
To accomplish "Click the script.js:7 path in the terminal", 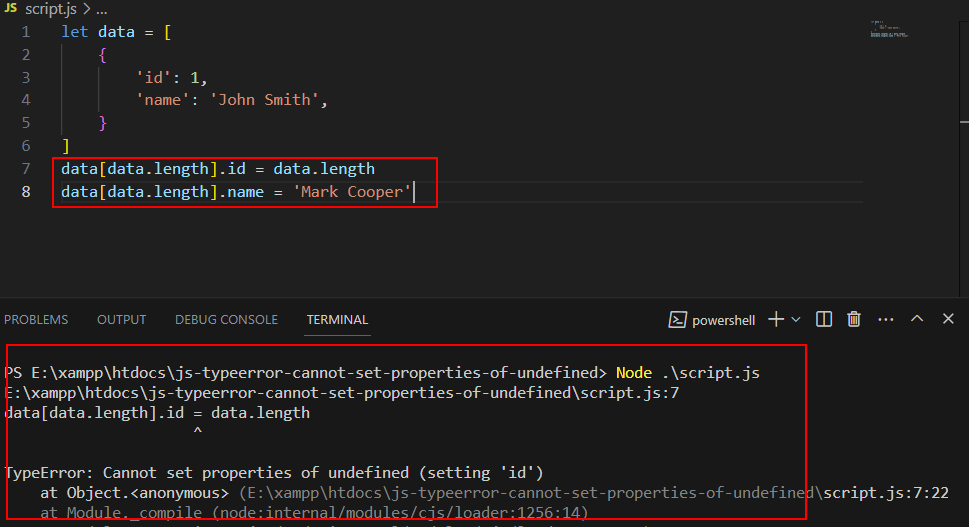I will coord(342,392).
